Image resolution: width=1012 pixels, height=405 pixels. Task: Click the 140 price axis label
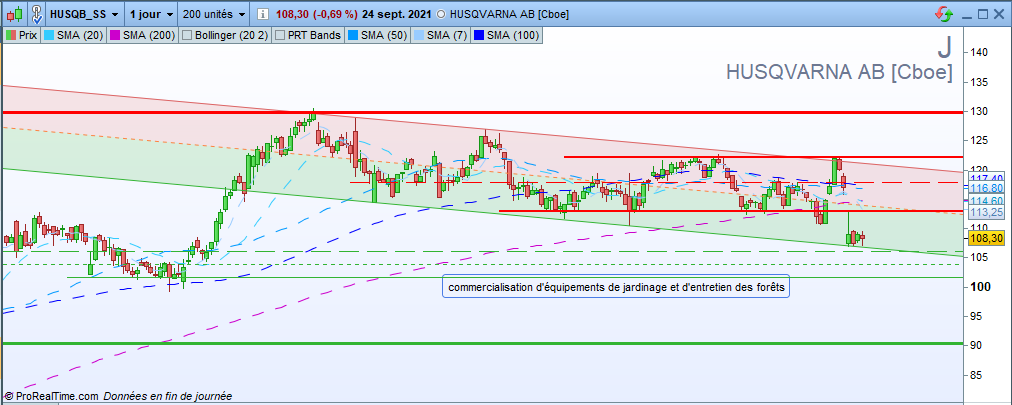tap(977, 53)
